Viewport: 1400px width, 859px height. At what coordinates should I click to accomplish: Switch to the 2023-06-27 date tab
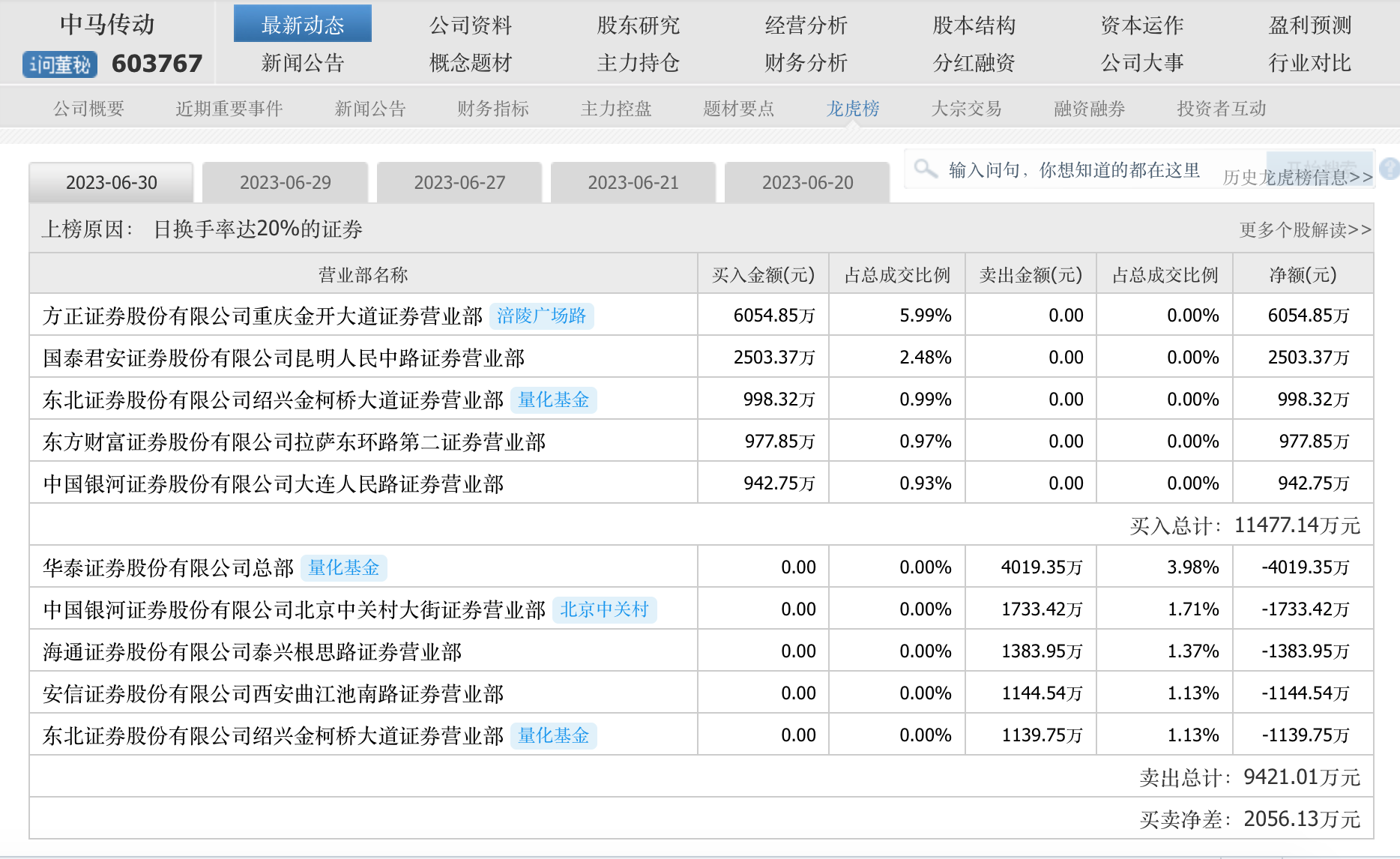[459, 182]
